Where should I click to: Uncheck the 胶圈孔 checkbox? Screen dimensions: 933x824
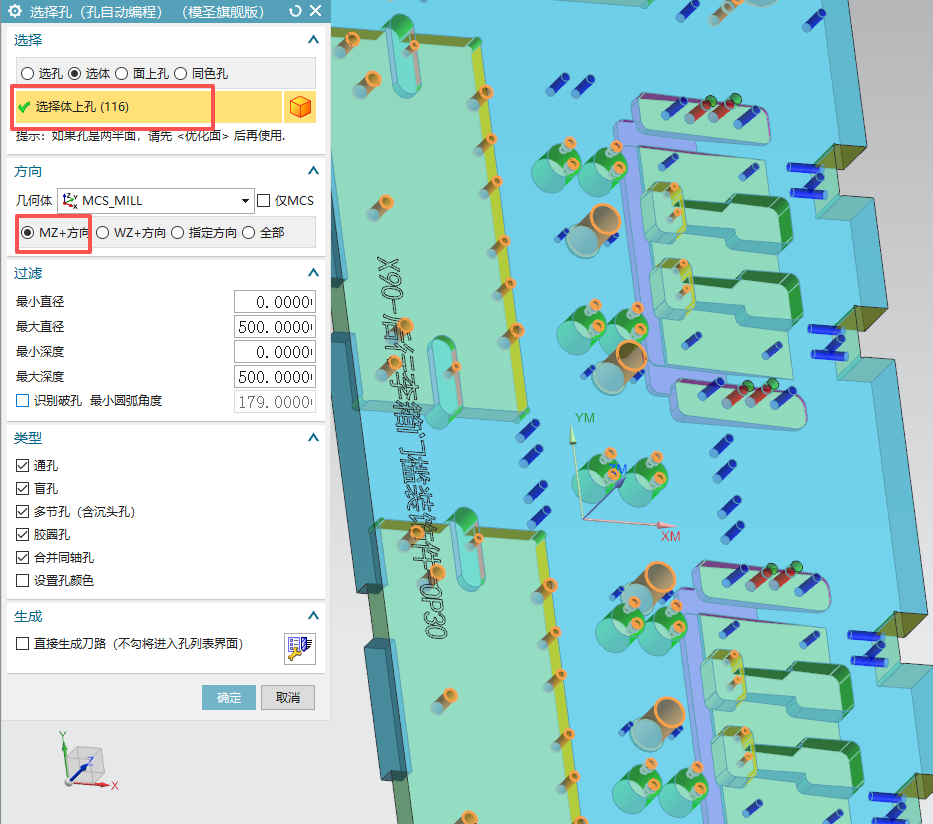(22, 534)
